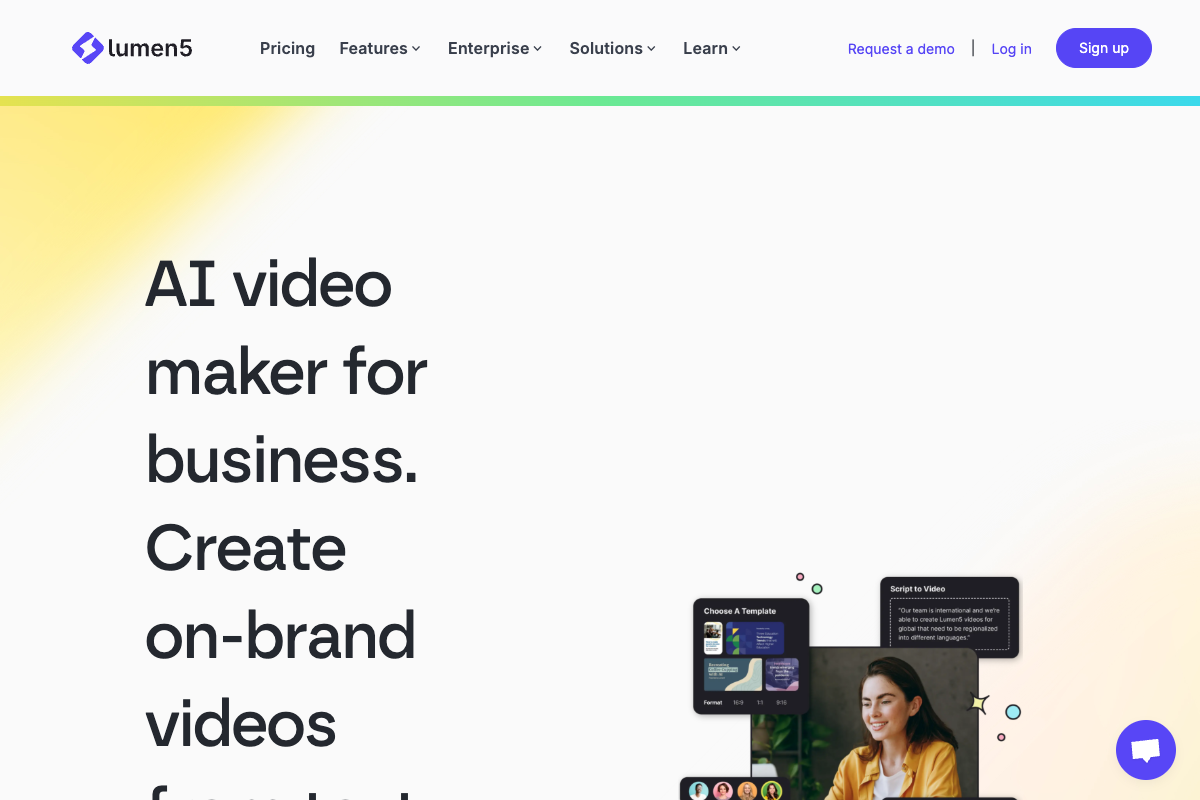This screenshot has height=800, width=1200.
Task: Open the Learn dropdown menu
Action: click(x=712, y=48)
